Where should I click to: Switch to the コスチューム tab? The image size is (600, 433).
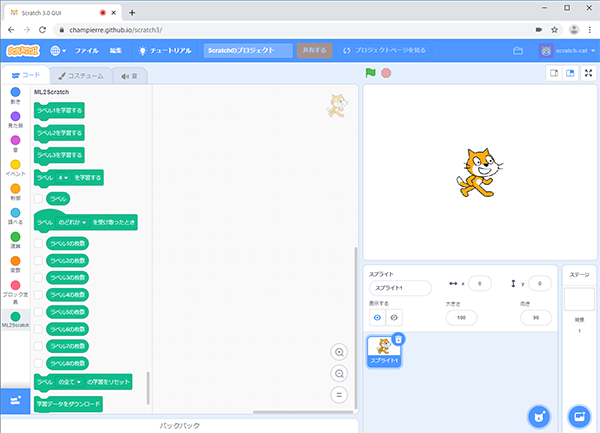coord(81,76)
